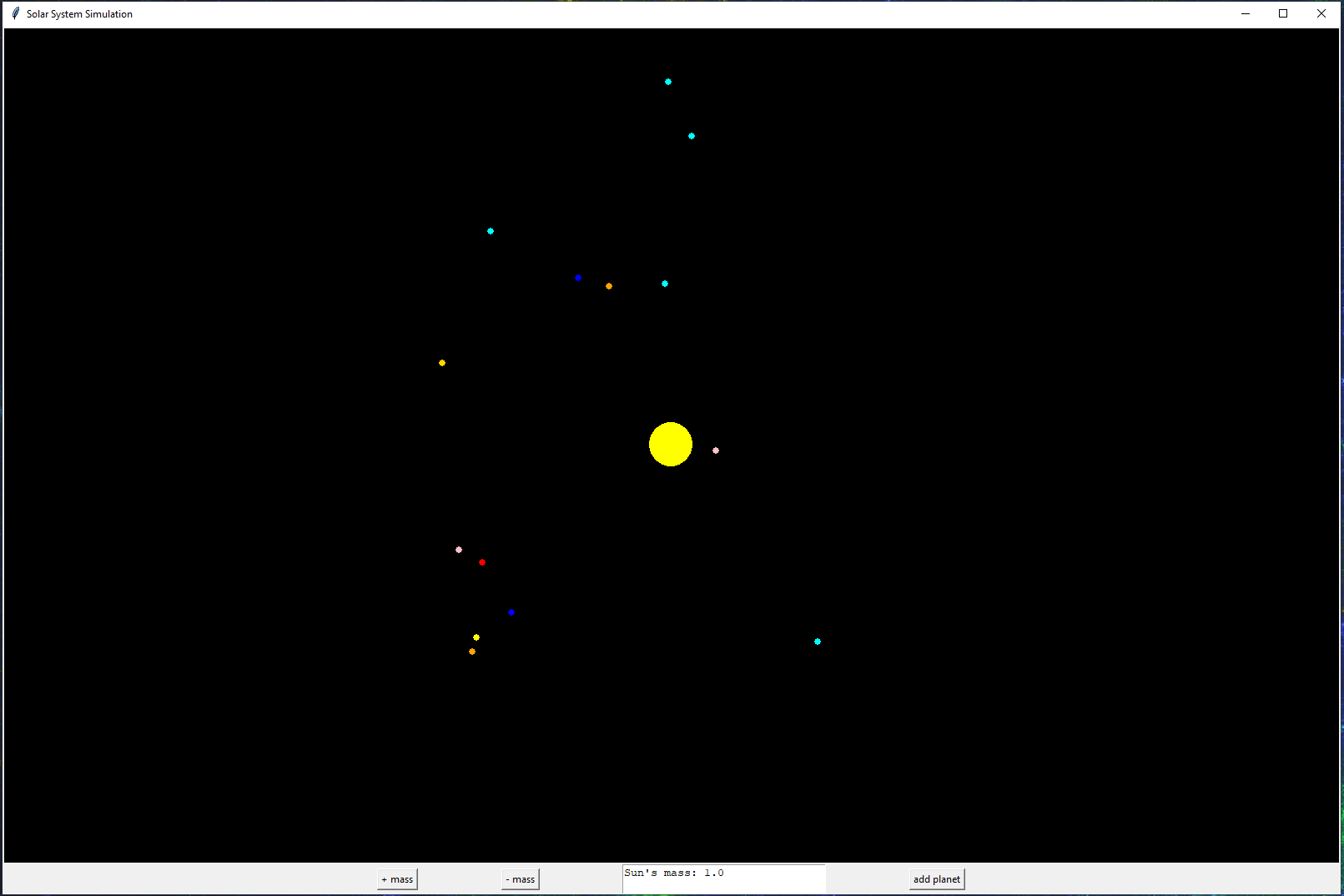
Task: Select the cyan planet below the topmost one
Action: coord(691,135)
